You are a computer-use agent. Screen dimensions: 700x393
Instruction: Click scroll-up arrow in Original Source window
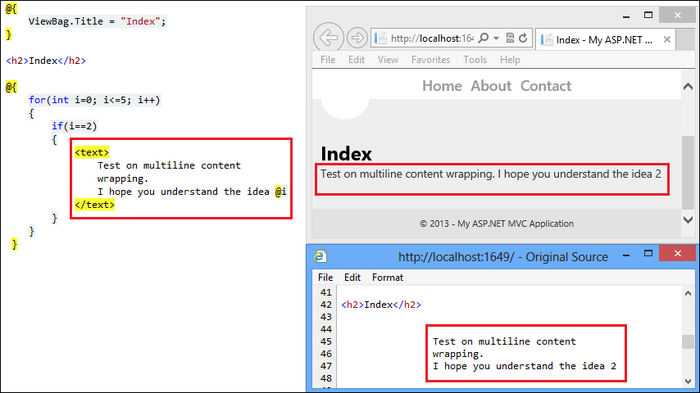(x=688, y=293)
